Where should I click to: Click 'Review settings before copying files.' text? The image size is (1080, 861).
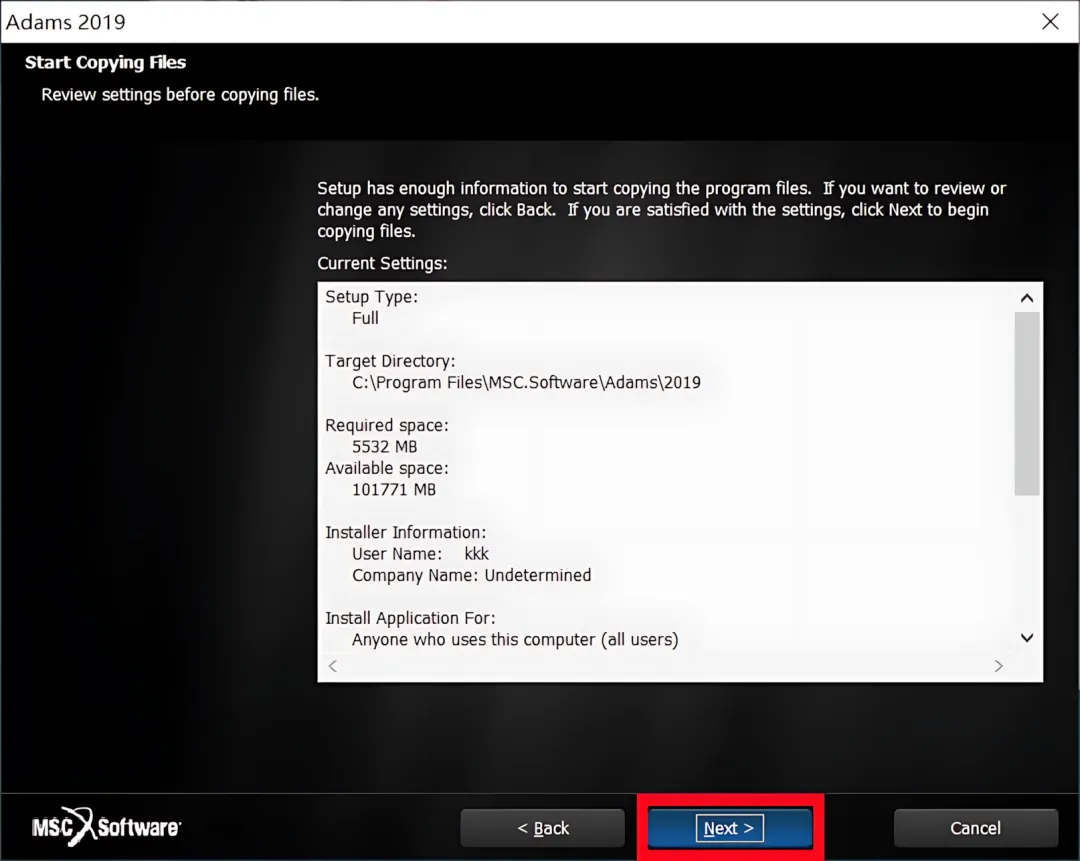point(180,94)
